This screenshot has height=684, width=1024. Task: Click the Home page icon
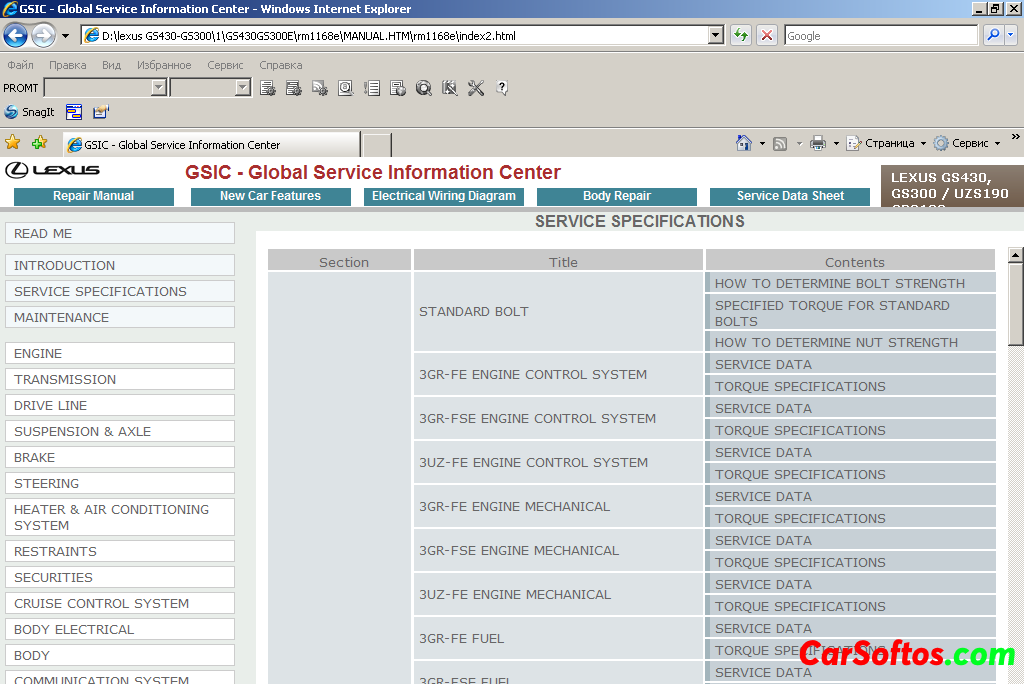tap(743, 143)
